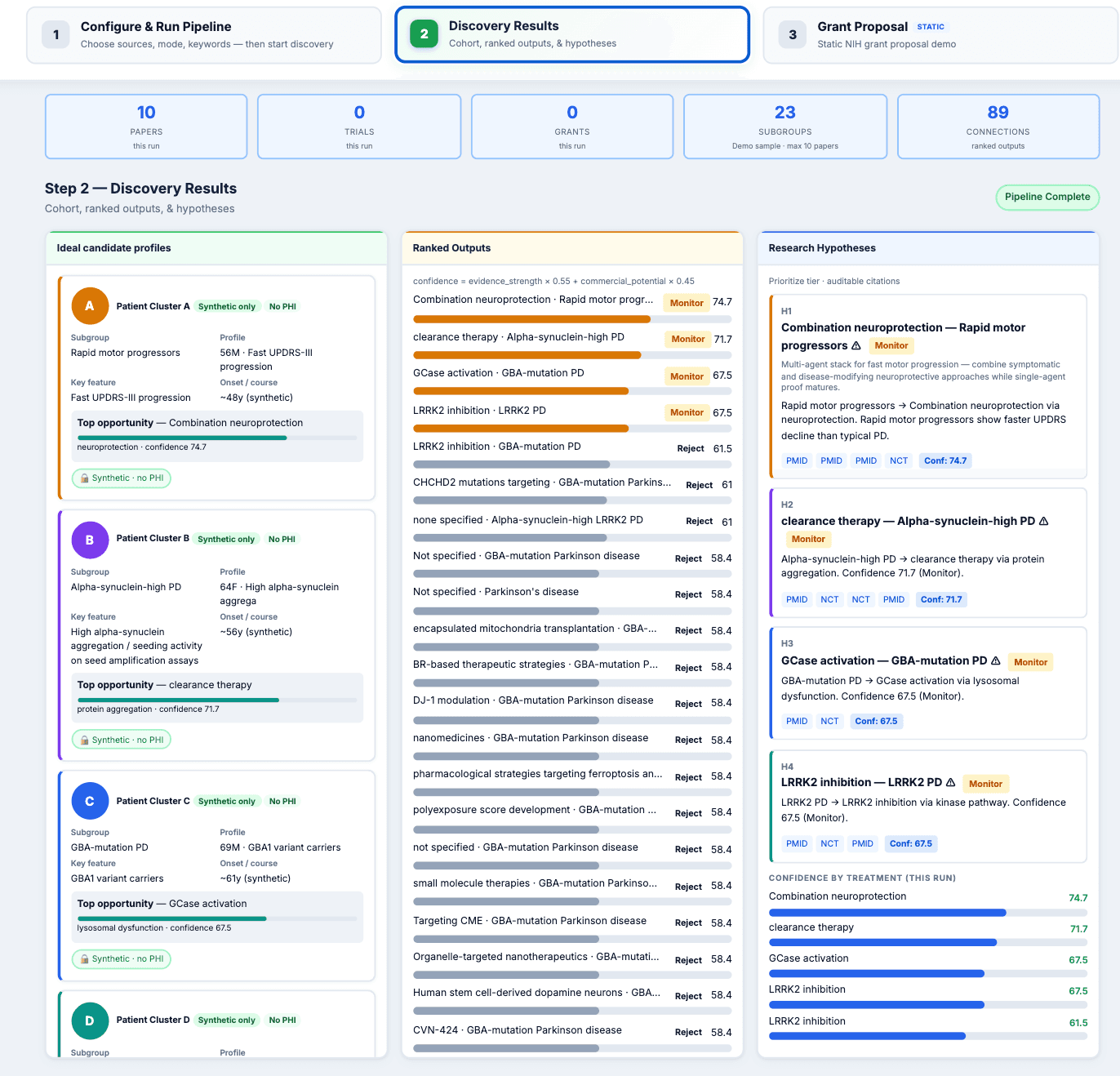Select 'Targeting CME' ranked output row
This screenshot has height=1076, width=1120.
pos(572,929)
